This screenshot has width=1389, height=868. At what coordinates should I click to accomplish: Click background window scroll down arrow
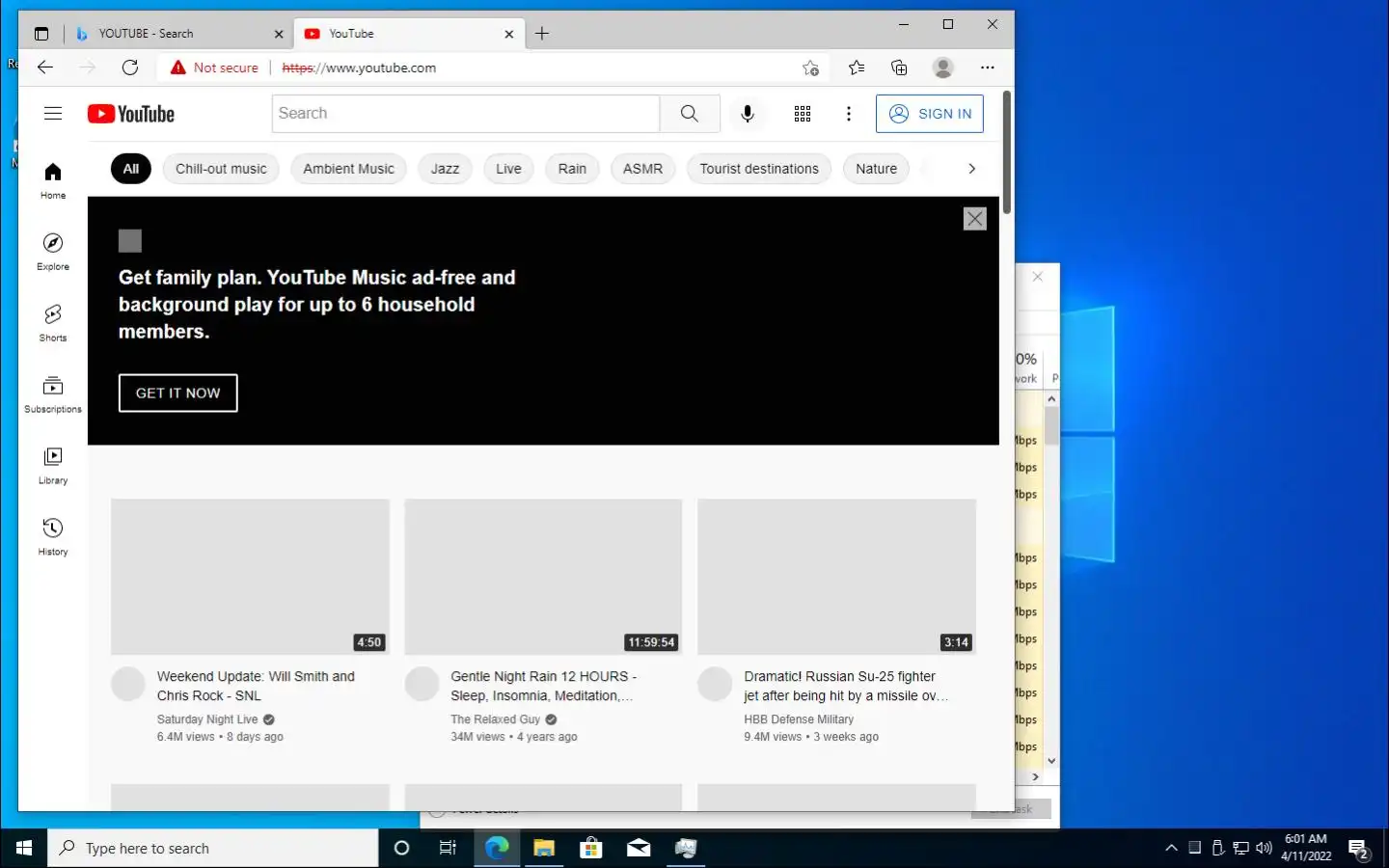coord(1051,761)
